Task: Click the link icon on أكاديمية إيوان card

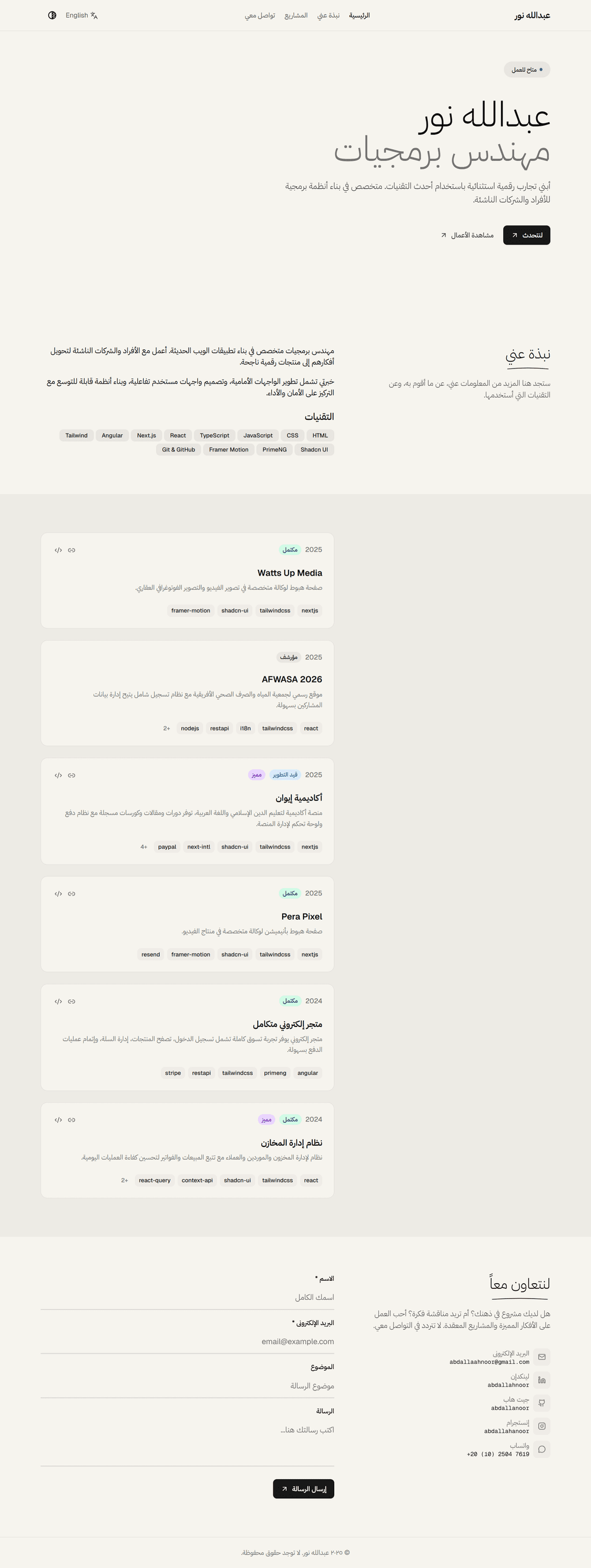Action: pos(72,776)
